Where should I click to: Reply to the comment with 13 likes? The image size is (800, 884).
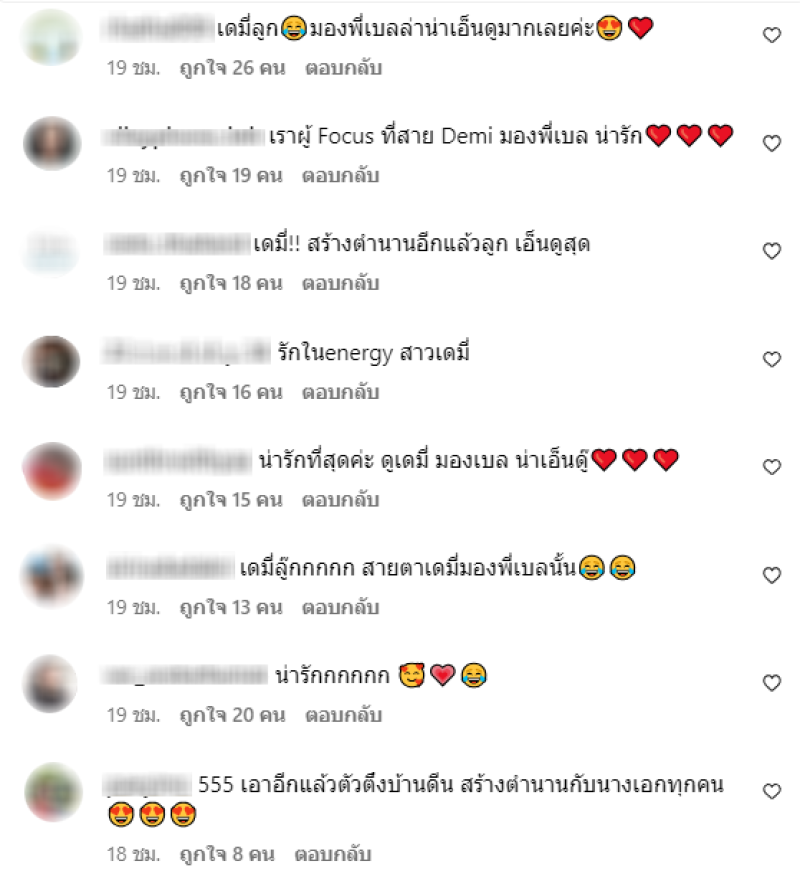point(340,608)
